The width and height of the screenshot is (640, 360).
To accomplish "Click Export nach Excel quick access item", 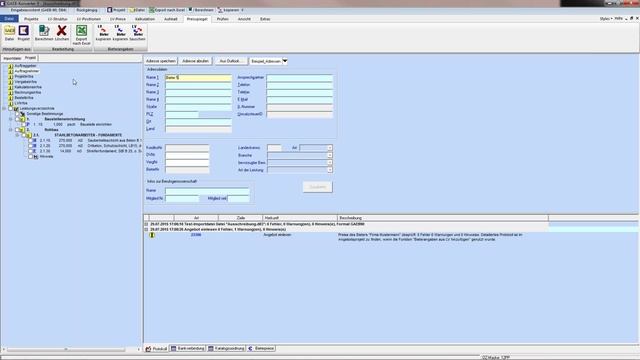I will (167, 10).
